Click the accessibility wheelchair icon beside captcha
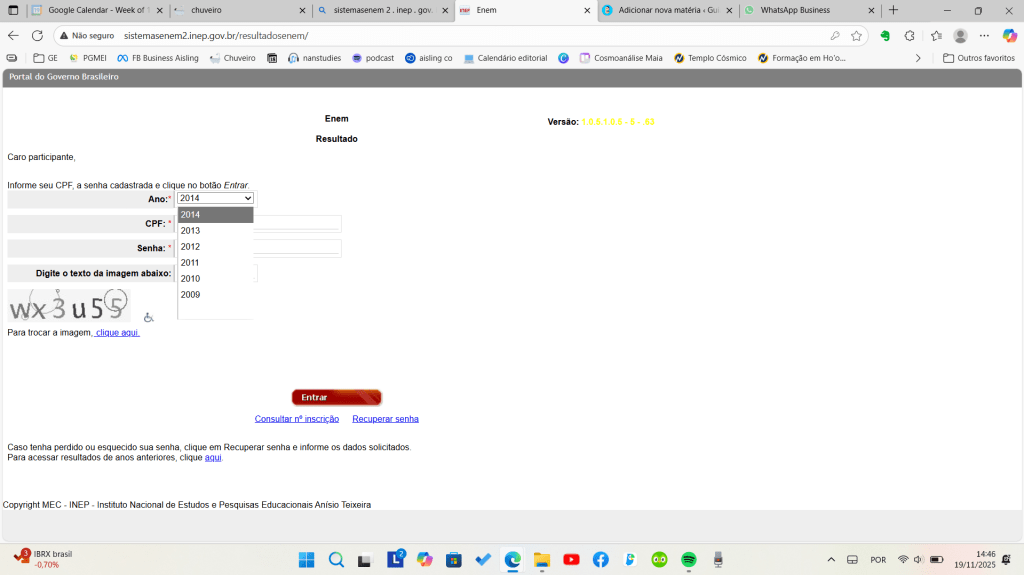 (x=149, y=318)
